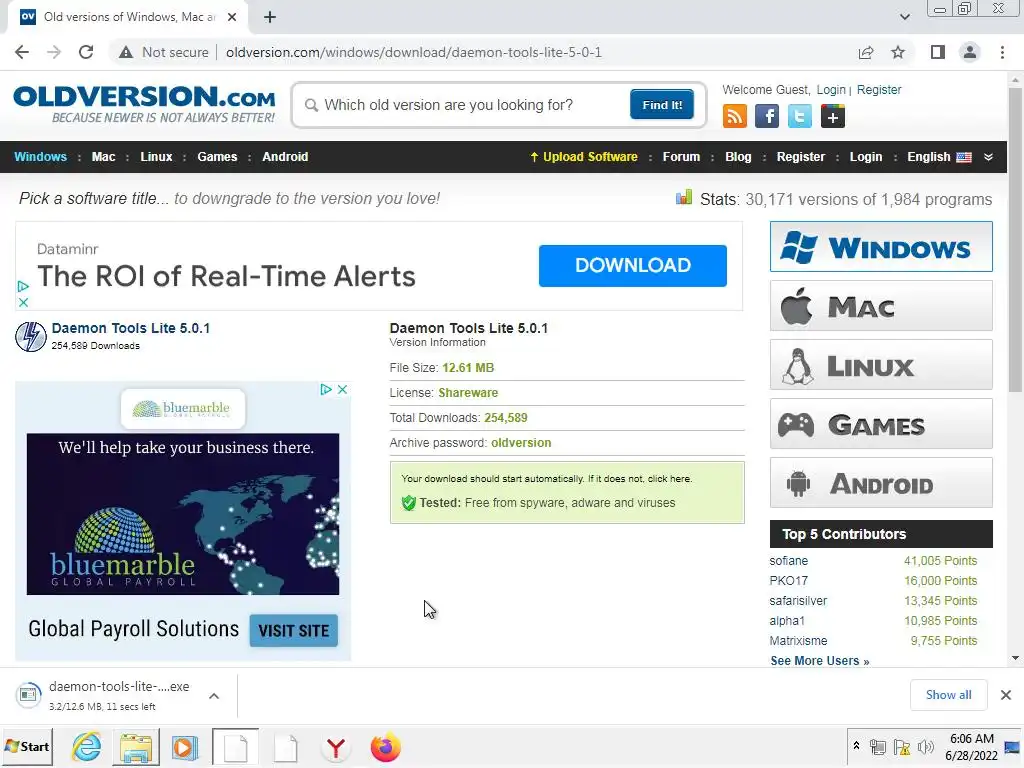
Task: Click the black plus share icon
Action: click(x=832, y=116)
